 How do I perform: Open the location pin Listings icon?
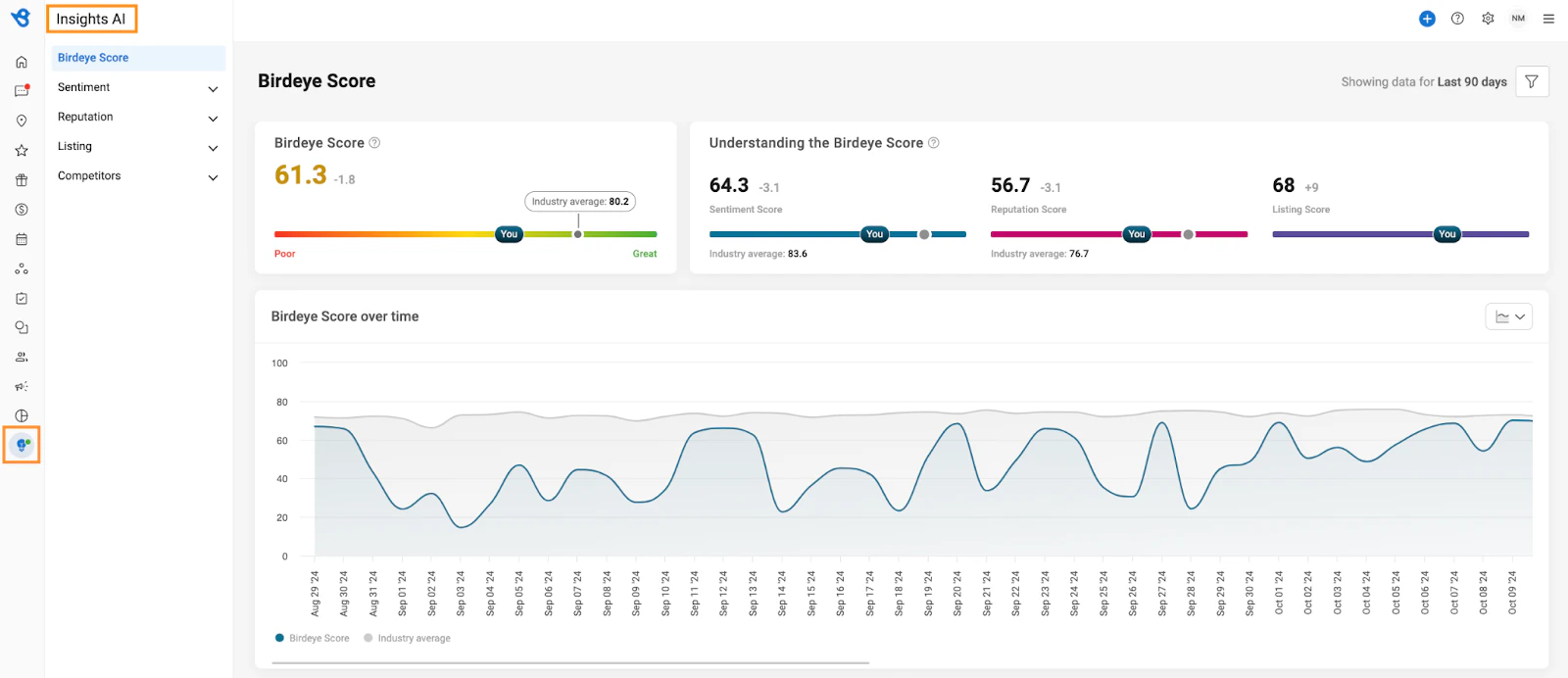(x=22, y=121)
